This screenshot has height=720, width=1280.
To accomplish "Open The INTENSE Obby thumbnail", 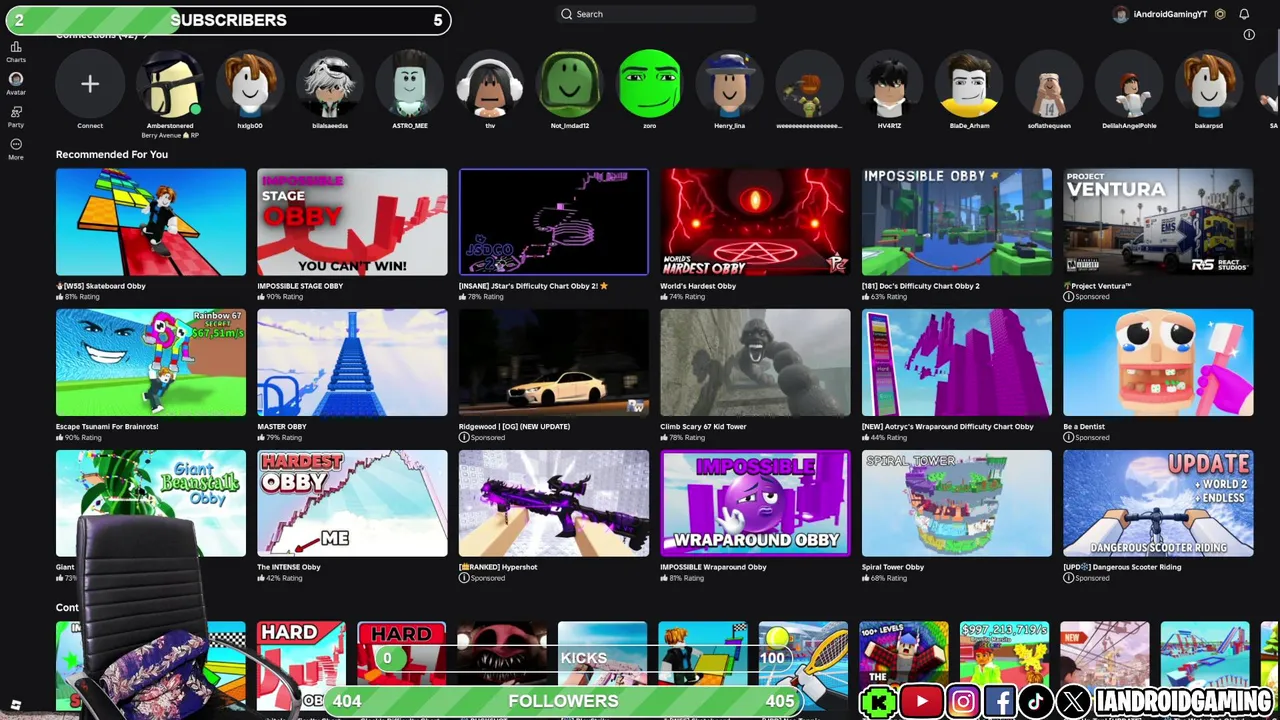I will 352,503.
